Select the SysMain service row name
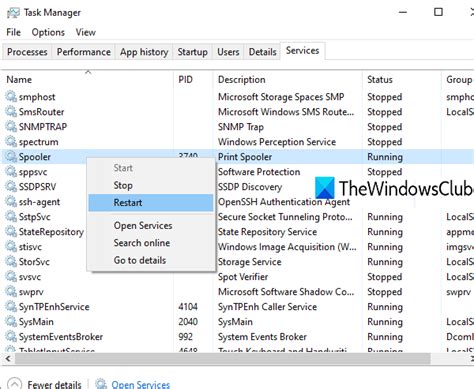The width and height of the screenshot is (474, 389). coord(36,322)
